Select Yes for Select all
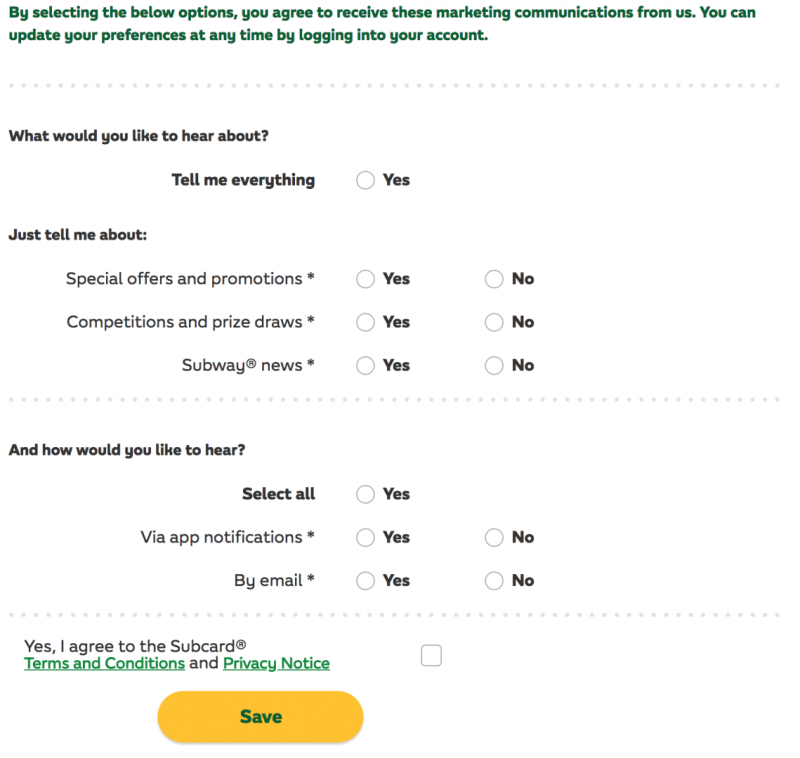Viewport: 800px width, 758px height. pyautogui.click(x=366, y=494)
